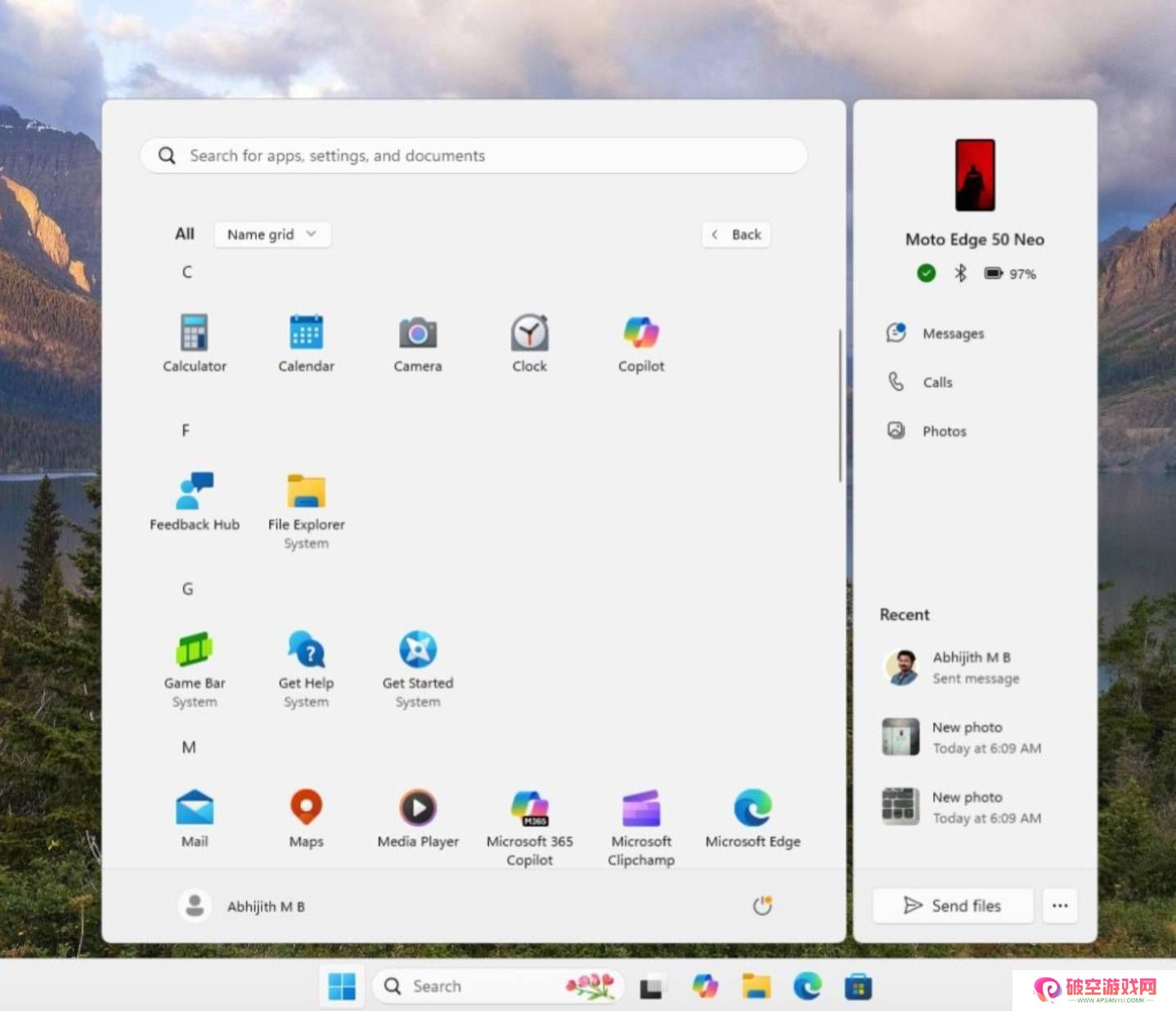The width and height of the screenshot is (1176, 1011).
Task: Open File Explorer from the taskbar
Action: point(756,986)
